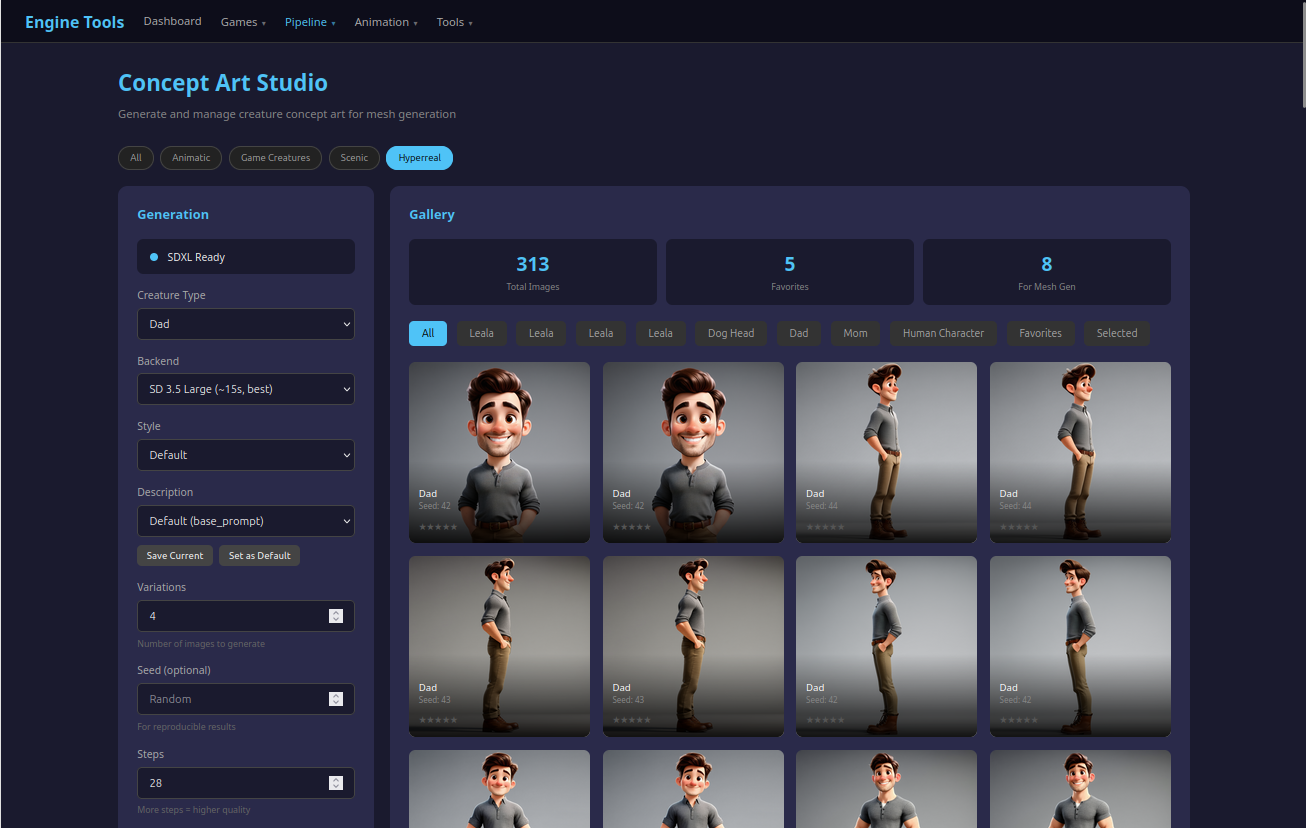Screen dimensions: 1306x828
Task: Click the Variations field spinner arrows
Action: coord(336,616)
